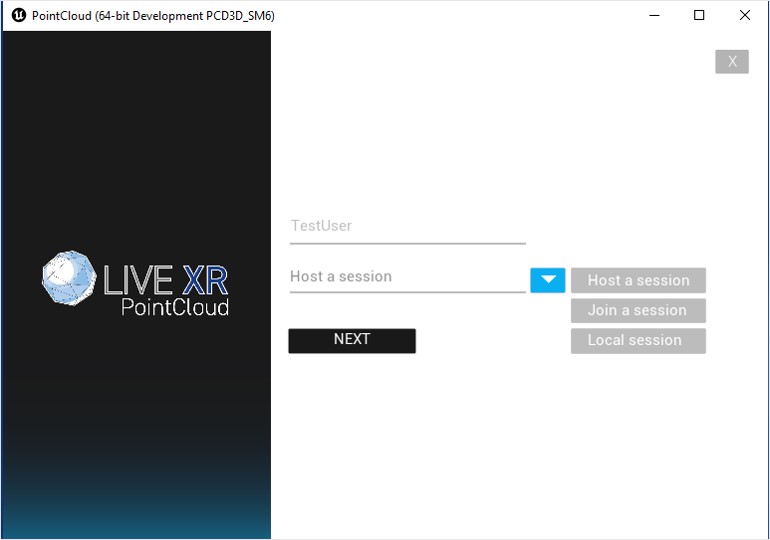Click the TestUser username input field
This screenshot has width=770, height=540.
tap(406, 226)
